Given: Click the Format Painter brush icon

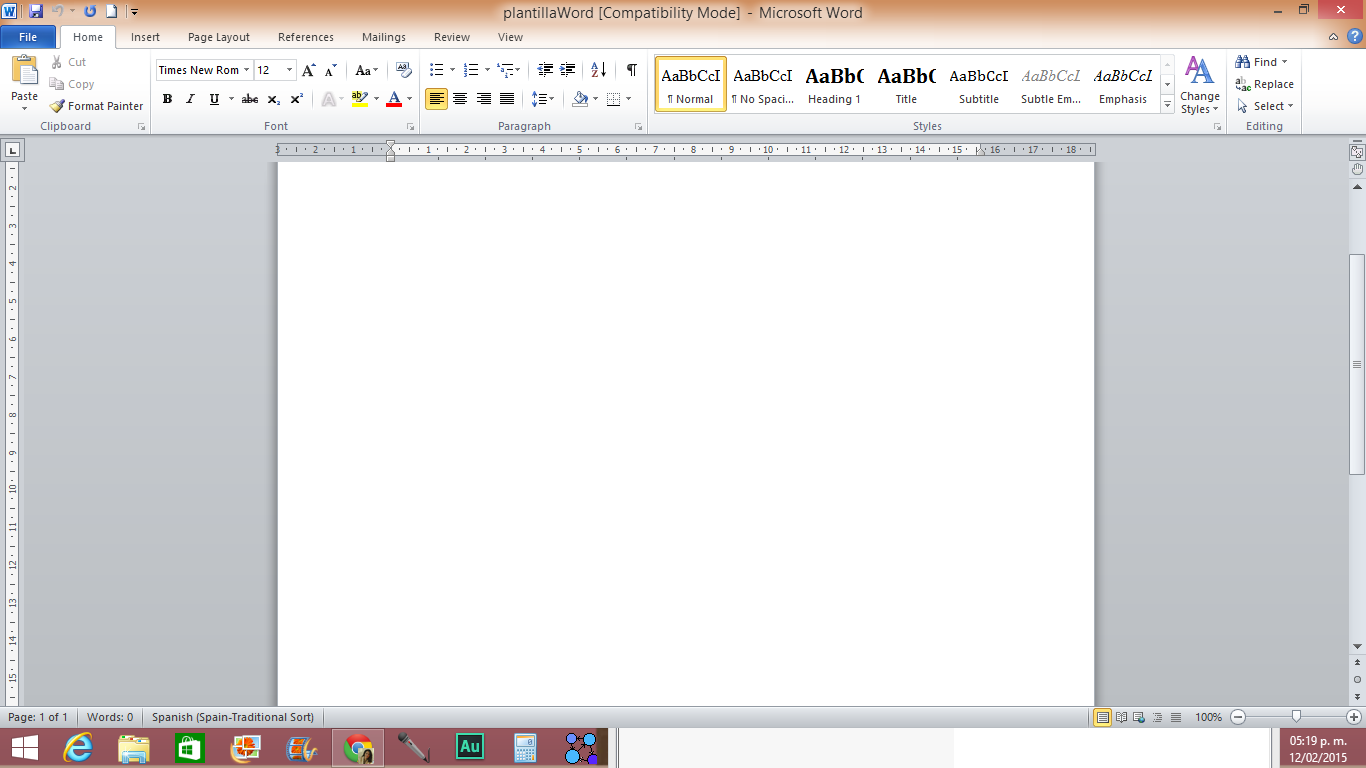Looking at the screenshot, I should coord(58,106).
